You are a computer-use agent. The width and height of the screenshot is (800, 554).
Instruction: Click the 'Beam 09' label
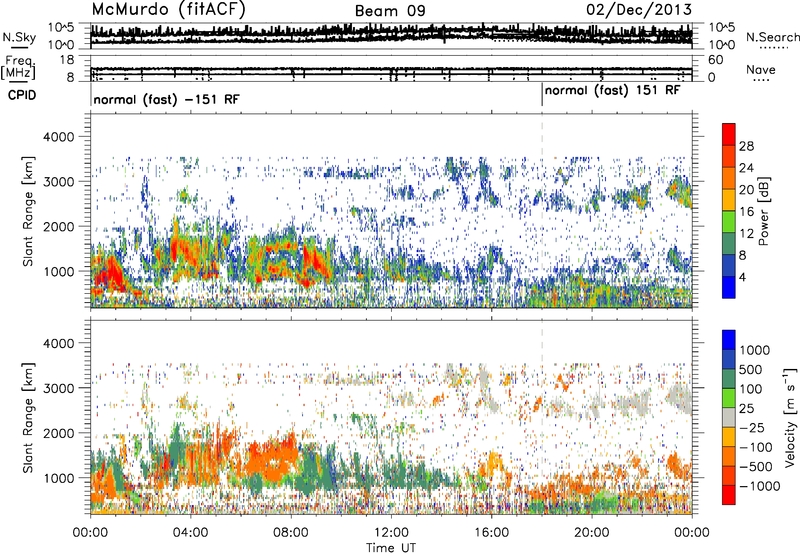point(390,11)
